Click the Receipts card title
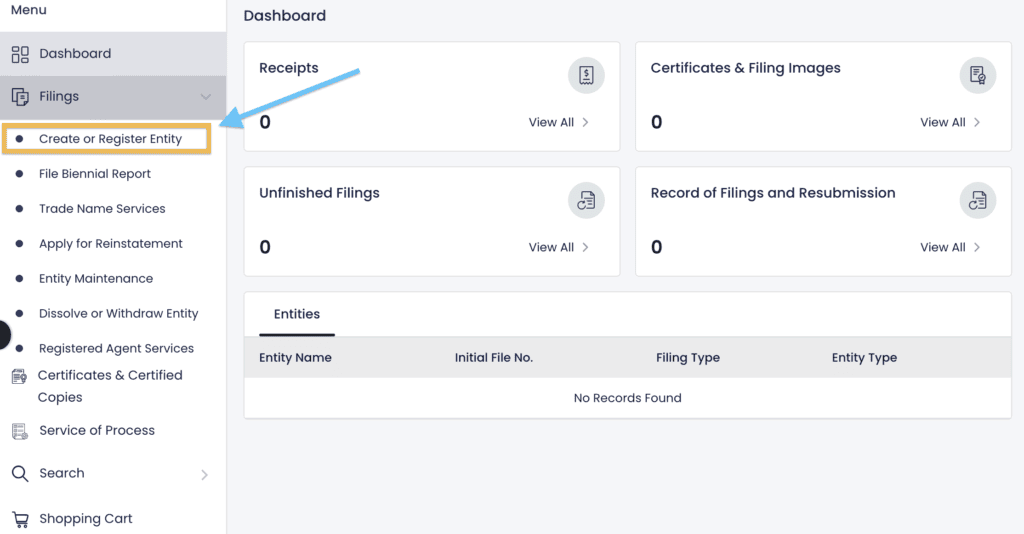Image resolution: width=1024 pixels, height=534 pixels. (x=289, y=68)
